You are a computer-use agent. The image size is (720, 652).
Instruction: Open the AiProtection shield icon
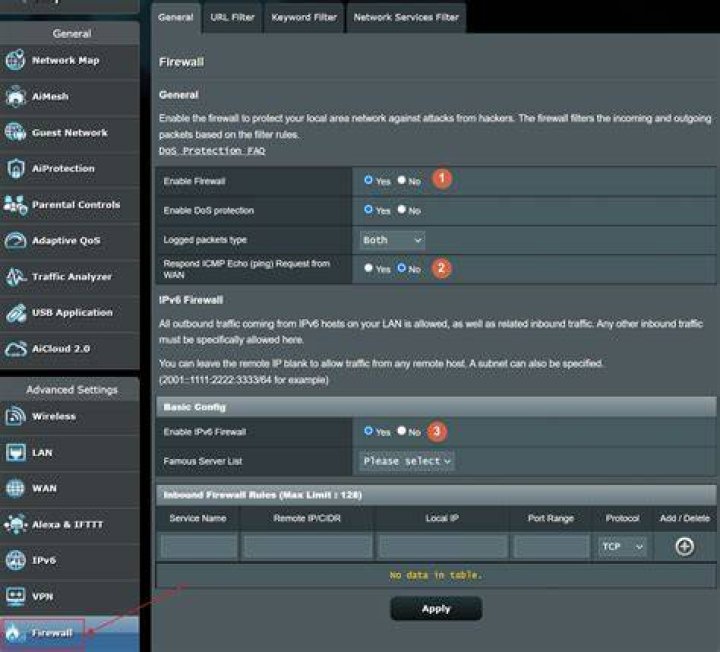coord(15,169)
